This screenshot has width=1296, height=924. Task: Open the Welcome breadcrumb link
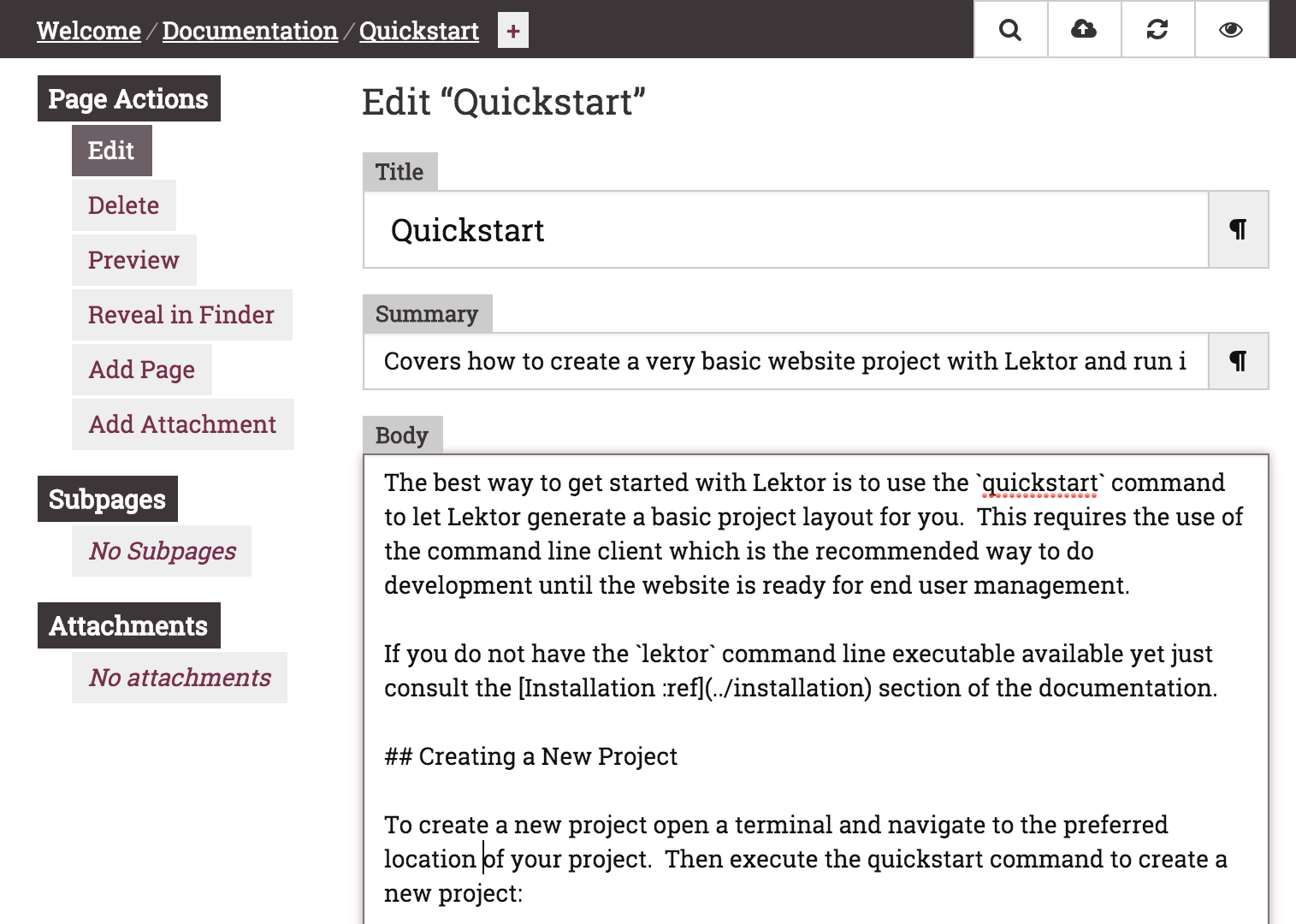click(x=89, y=31)
